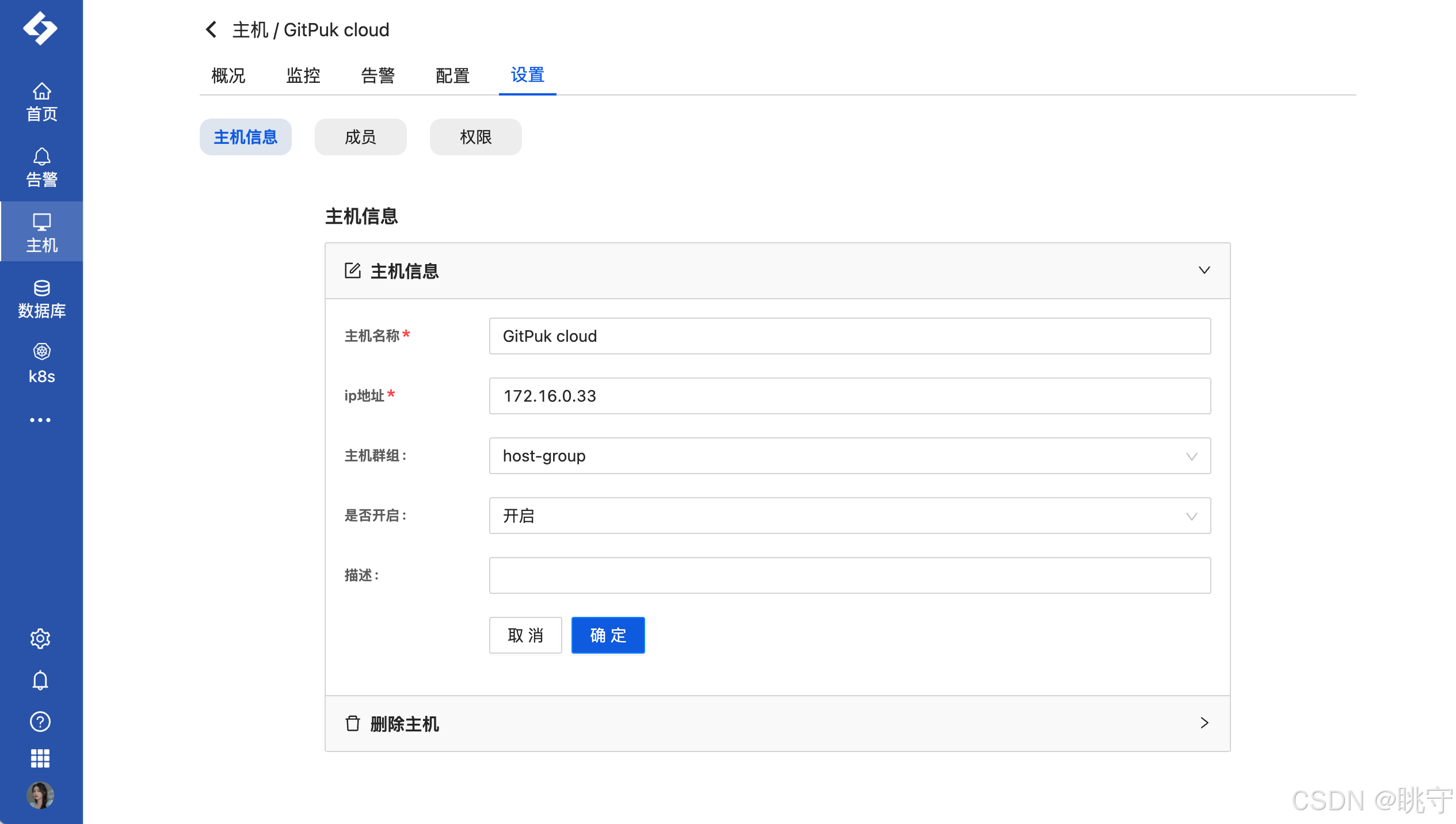
Task: Show more sidebar items via three dots
Action: pyautogui.click(x=40, y=420)
